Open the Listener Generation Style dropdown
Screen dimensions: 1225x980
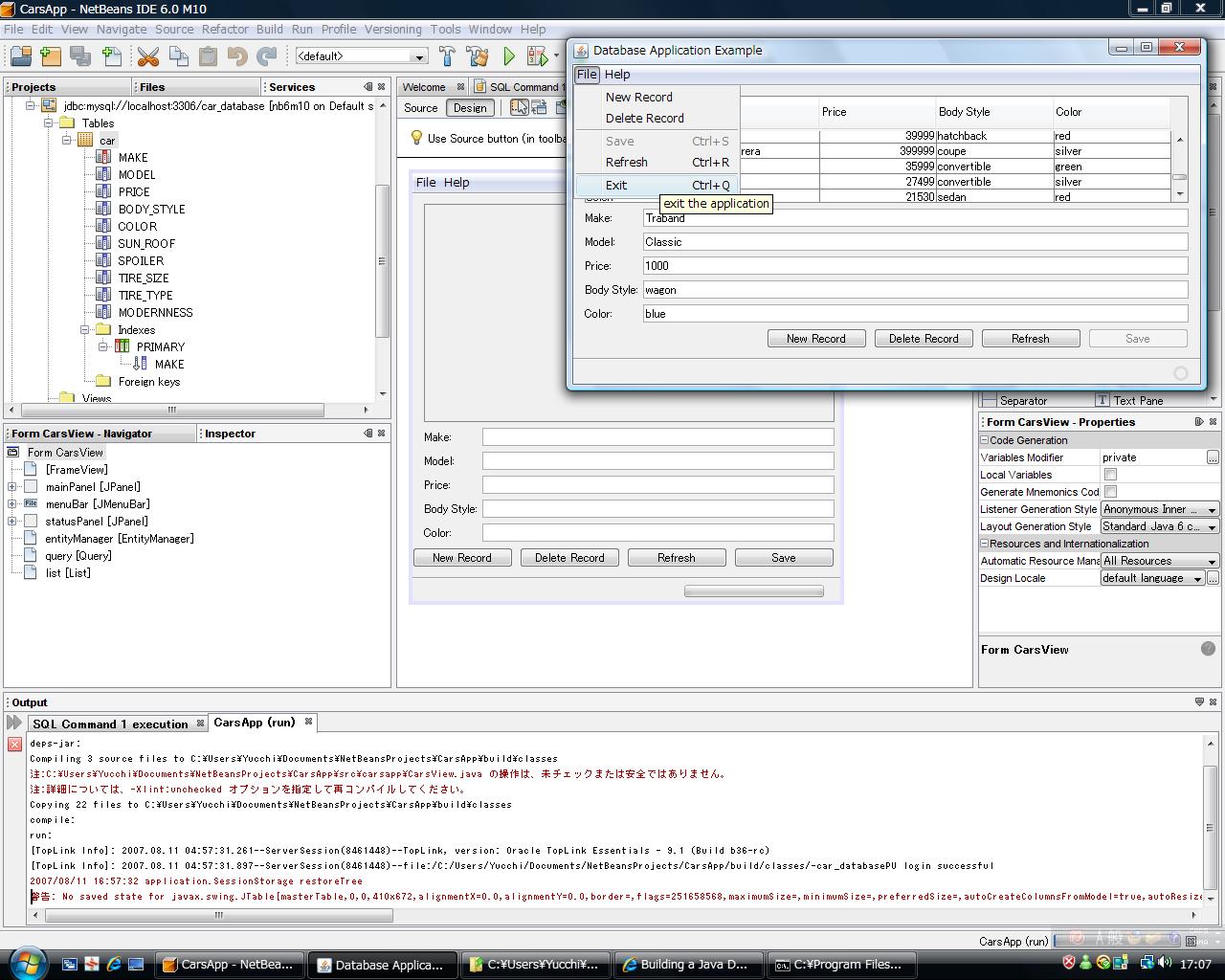pos(1212,509)
